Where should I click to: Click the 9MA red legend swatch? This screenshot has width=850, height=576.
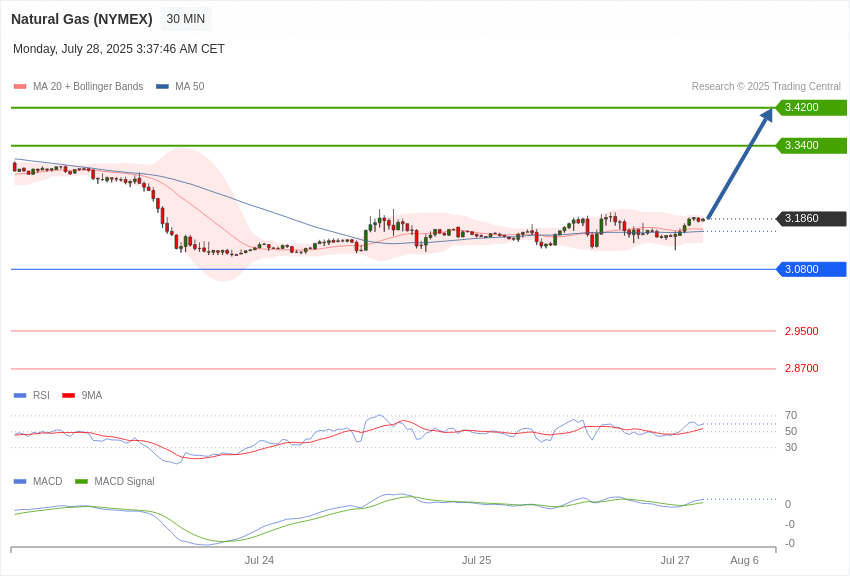point(69,396)
